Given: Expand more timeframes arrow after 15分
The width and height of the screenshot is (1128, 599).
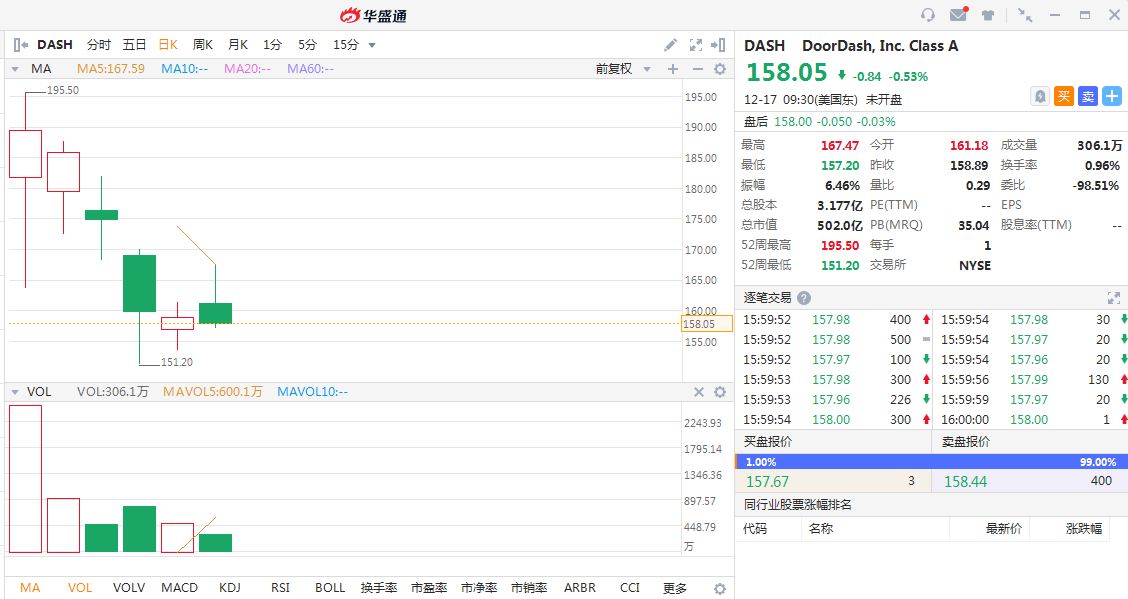Looking at the screenshot, I should point(372,45).
